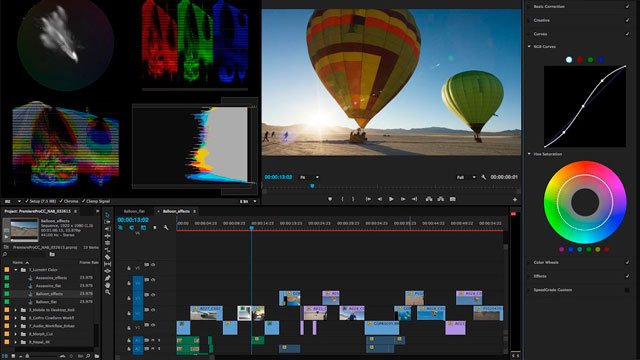Toggle timeline snap icon

(x=131, y=227)
